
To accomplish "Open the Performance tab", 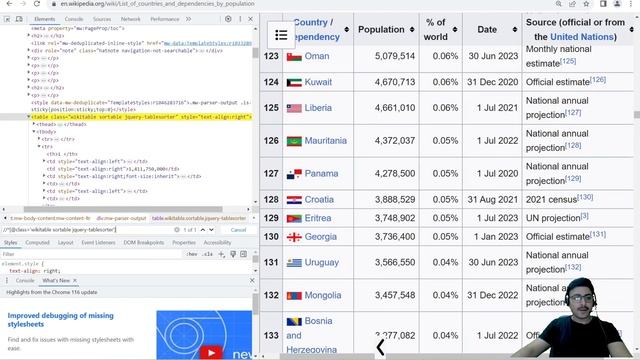I will click(x=164, y=19).
